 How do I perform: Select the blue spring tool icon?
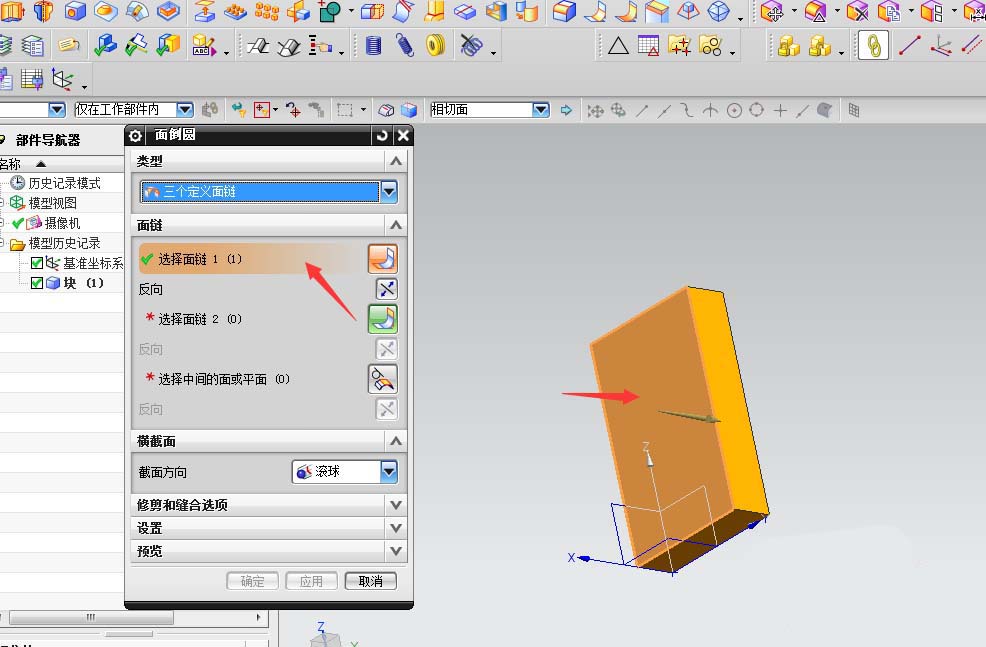point(404,45)
